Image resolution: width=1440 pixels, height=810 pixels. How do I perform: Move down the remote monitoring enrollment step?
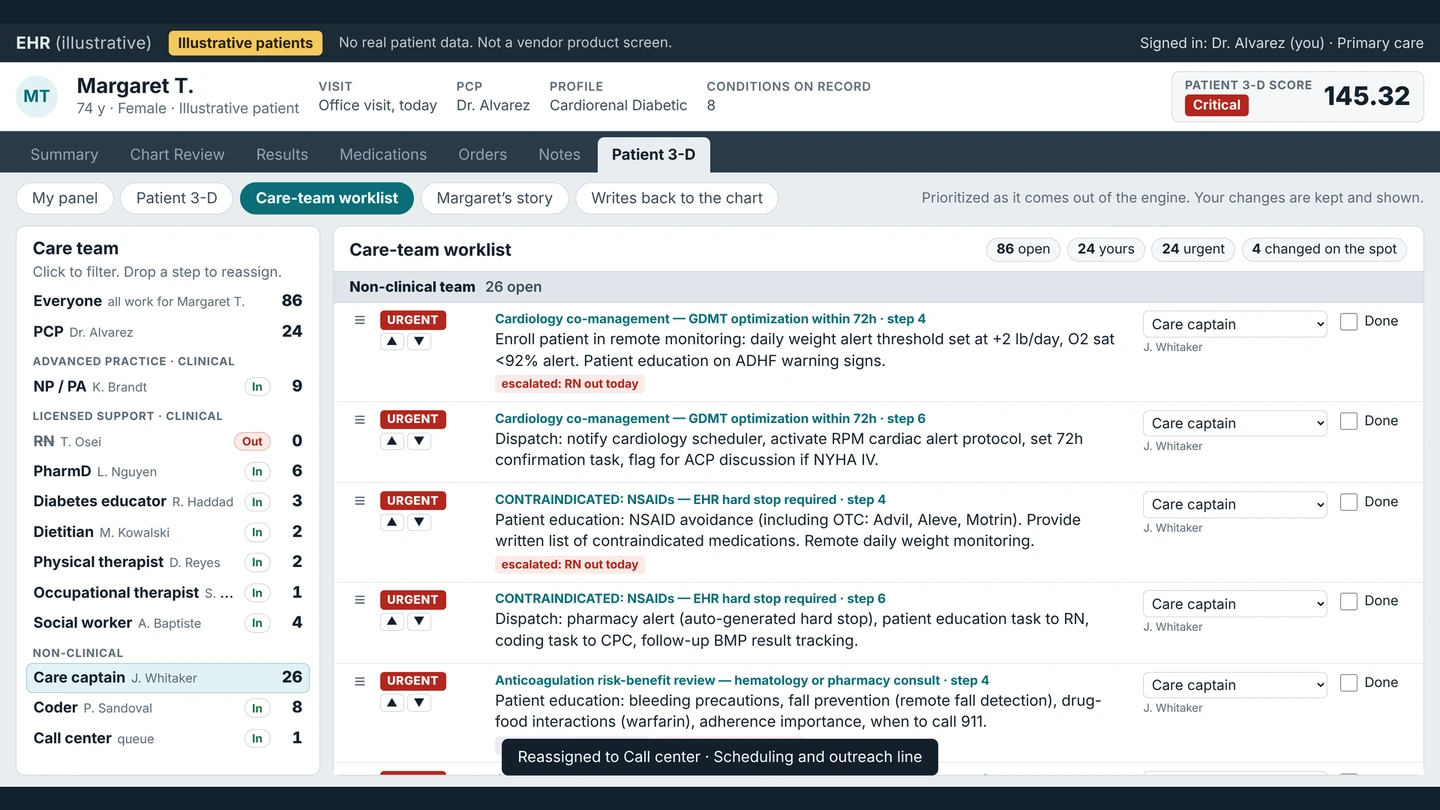point(420,341)
